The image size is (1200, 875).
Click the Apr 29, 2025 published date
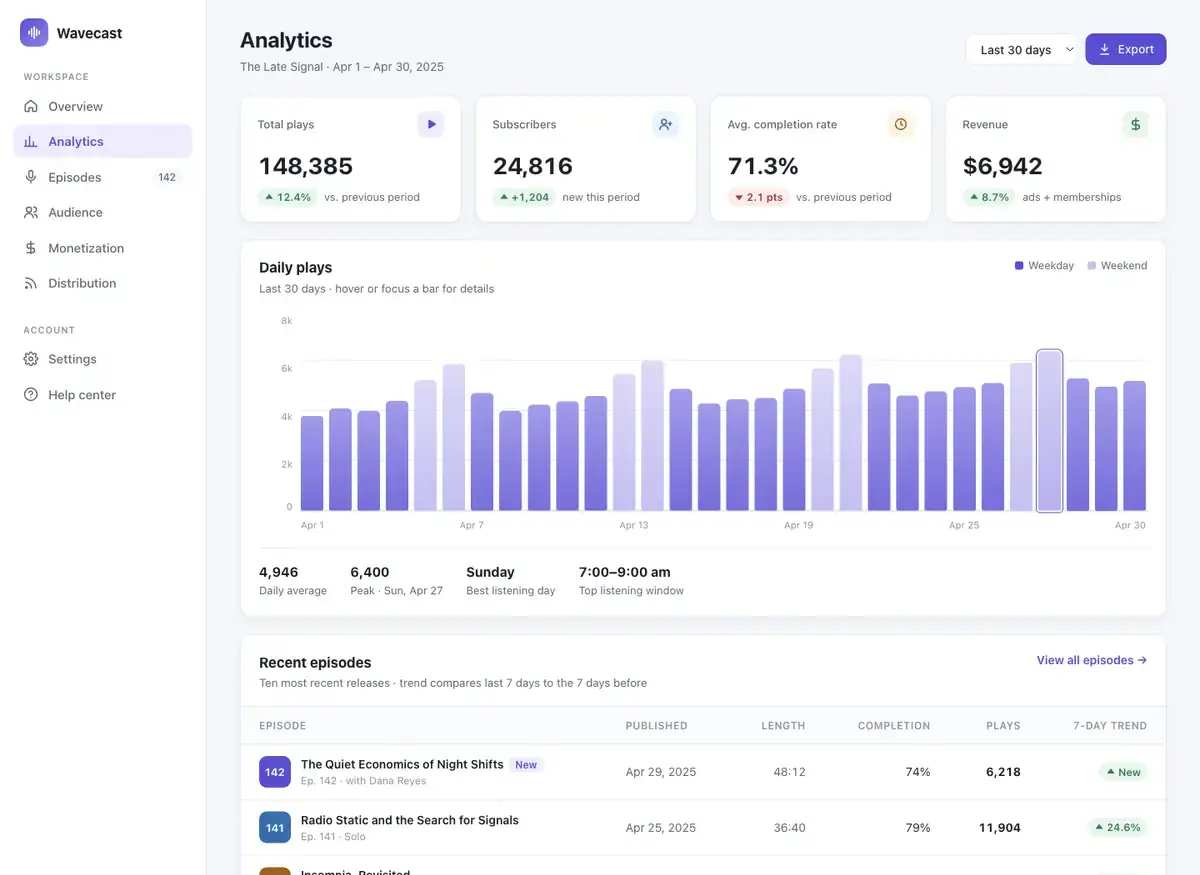[661, 772]
